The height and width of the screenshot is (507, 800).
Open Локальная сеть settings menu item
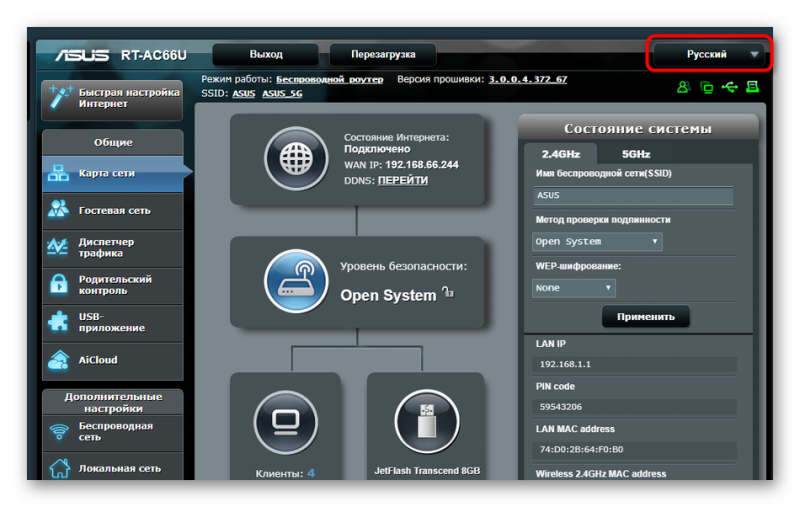[113, 467]
